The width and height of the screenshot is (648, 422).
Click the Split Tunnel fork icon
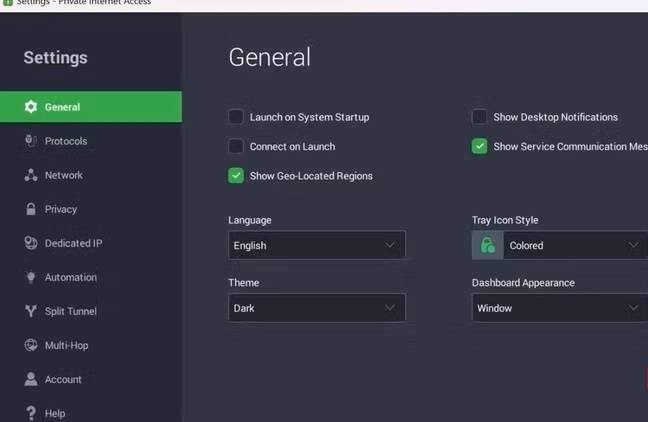coord(31,311)
